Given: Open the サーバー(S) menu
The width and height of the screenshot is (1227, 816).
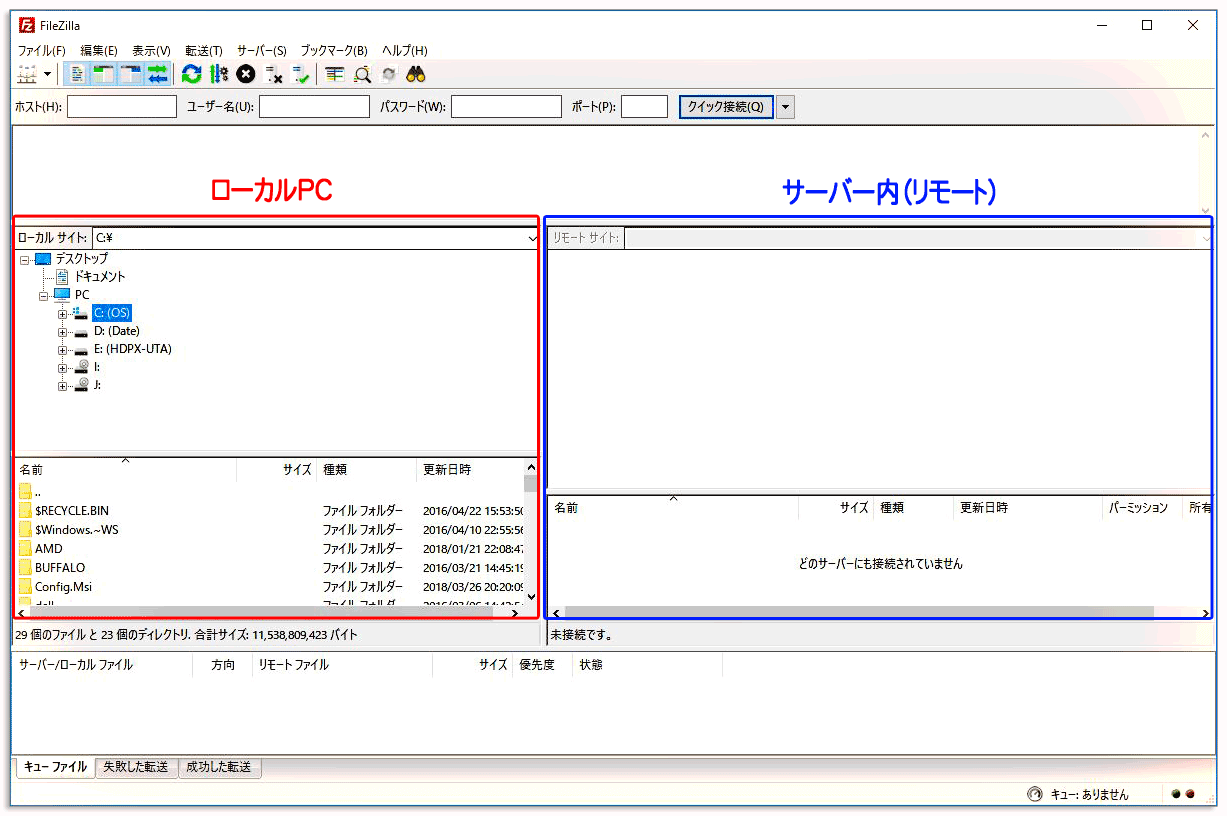Looking at the screenshot, I should tap(262, 50).
